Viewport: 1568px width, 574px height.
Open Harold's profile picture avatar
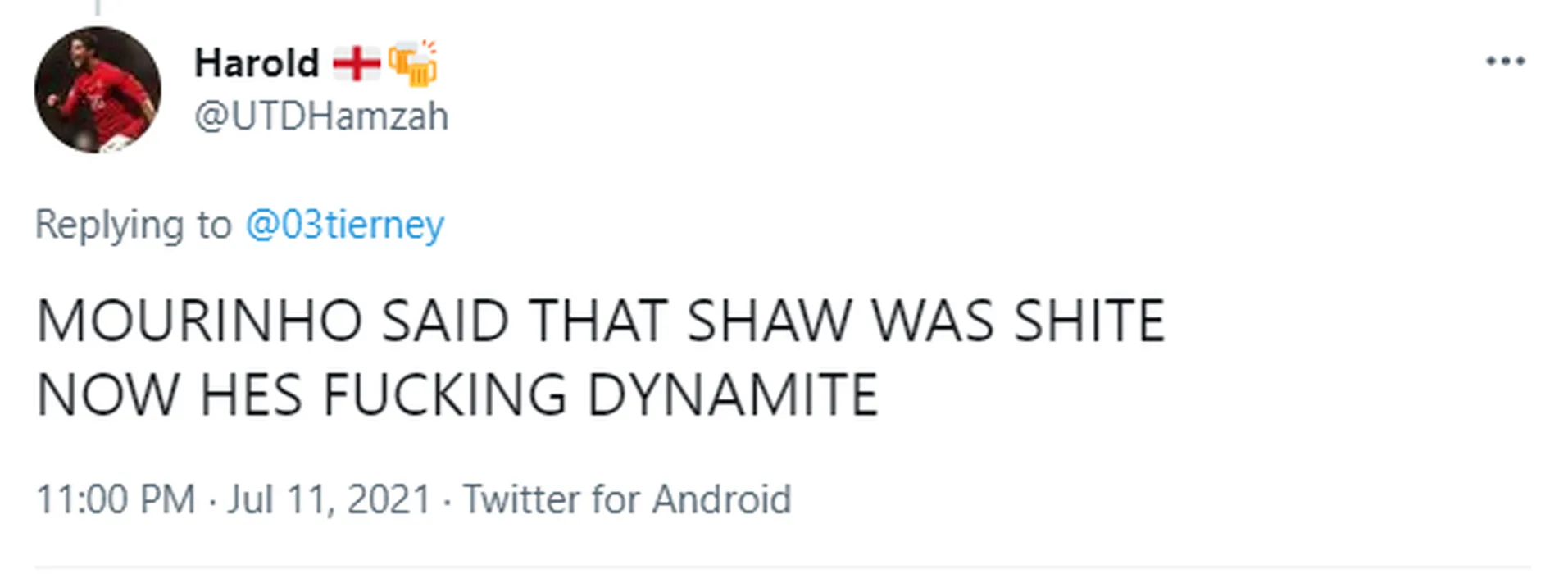click(98, 90)
